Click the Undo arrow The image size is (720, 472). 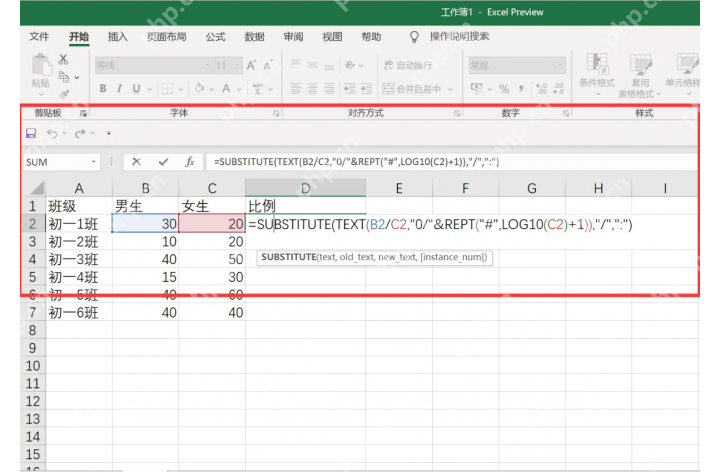[x=52, y=133]
